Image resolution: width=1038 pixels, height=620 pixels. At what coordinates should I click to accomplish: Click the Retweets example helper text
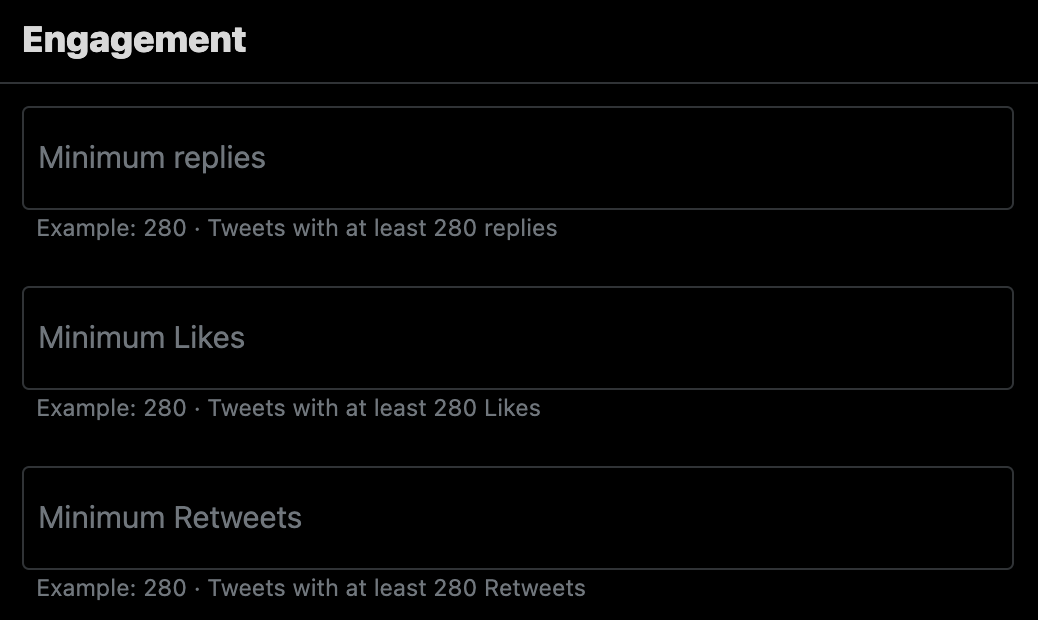(310, 588)
